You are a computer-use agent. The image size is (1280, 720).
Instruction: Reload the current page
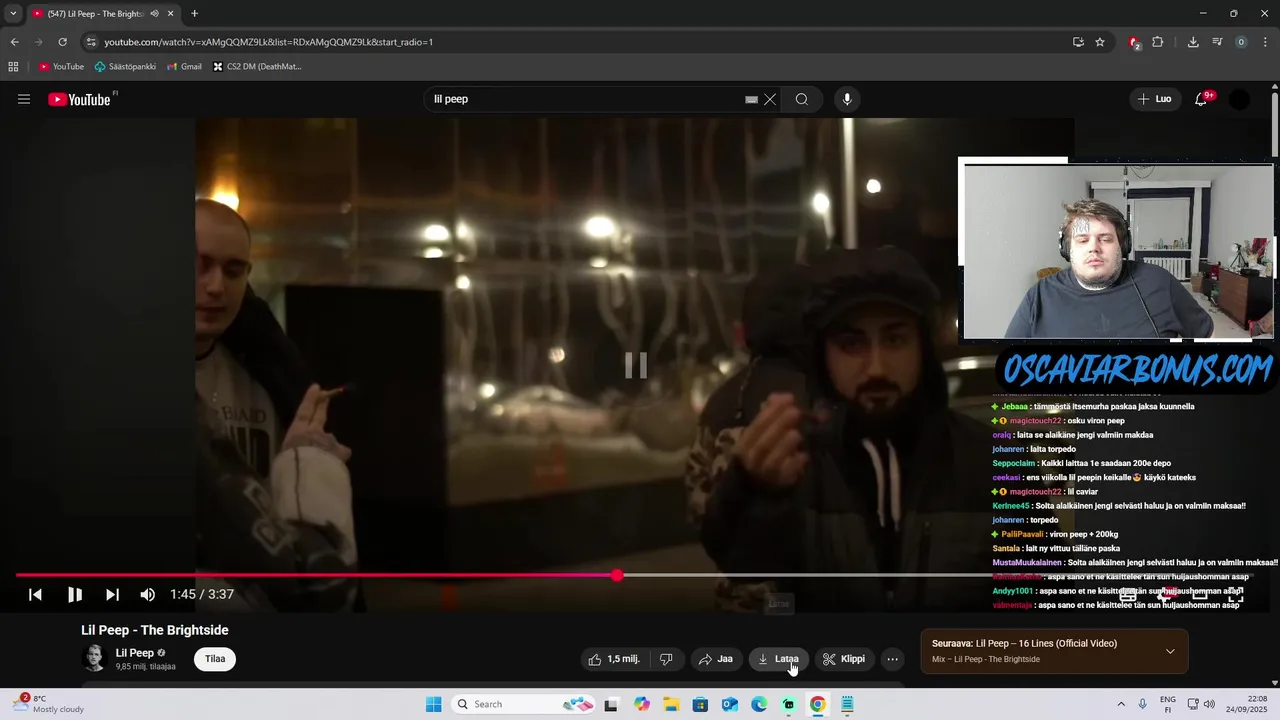[x=62, y=42]
